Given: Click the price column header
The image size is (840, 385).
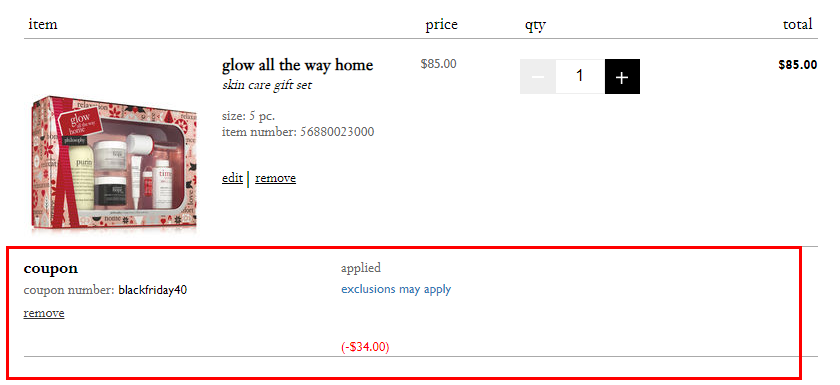Looking at the screenshot, I should coord(442,25).
